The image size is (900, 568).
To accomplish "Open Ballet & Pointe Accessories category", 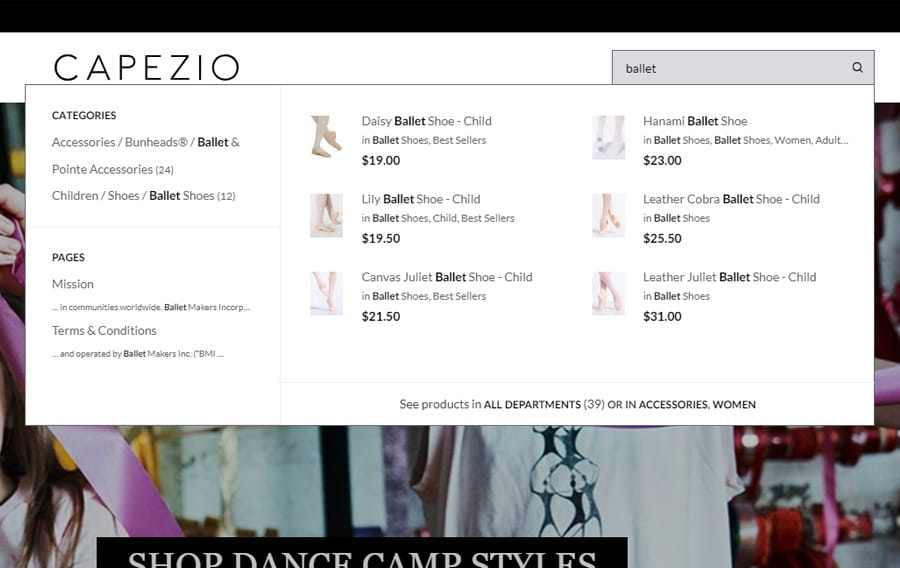I will coord(146,155).
